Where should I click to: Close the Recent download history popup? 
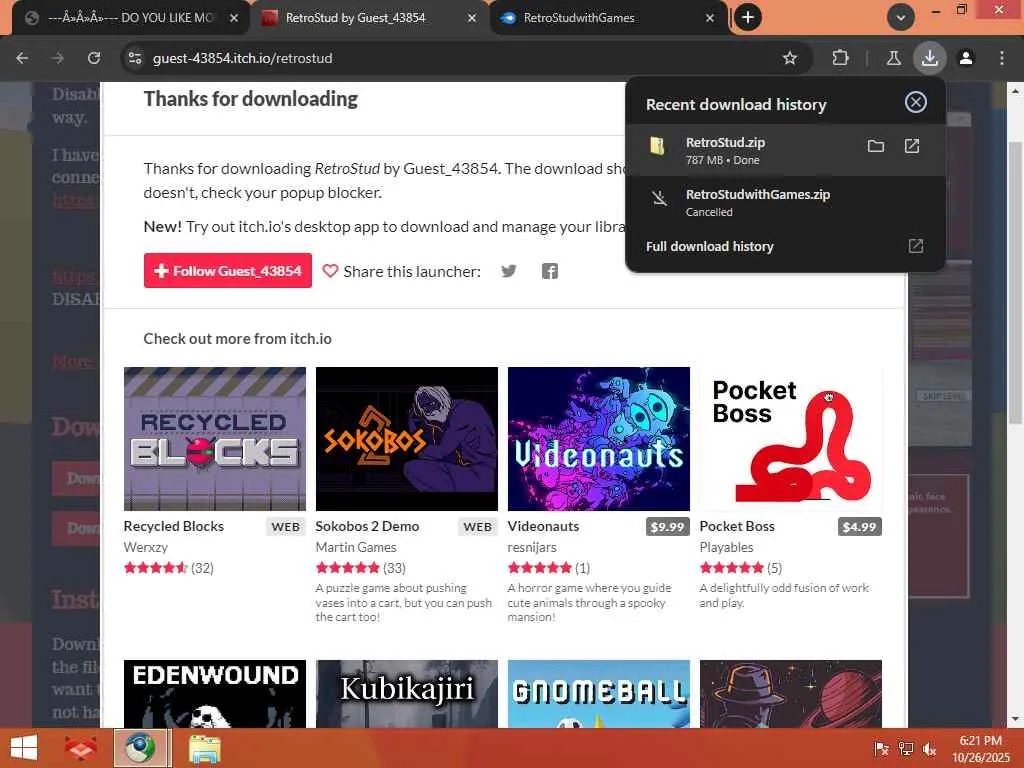[x=916, y=102]
